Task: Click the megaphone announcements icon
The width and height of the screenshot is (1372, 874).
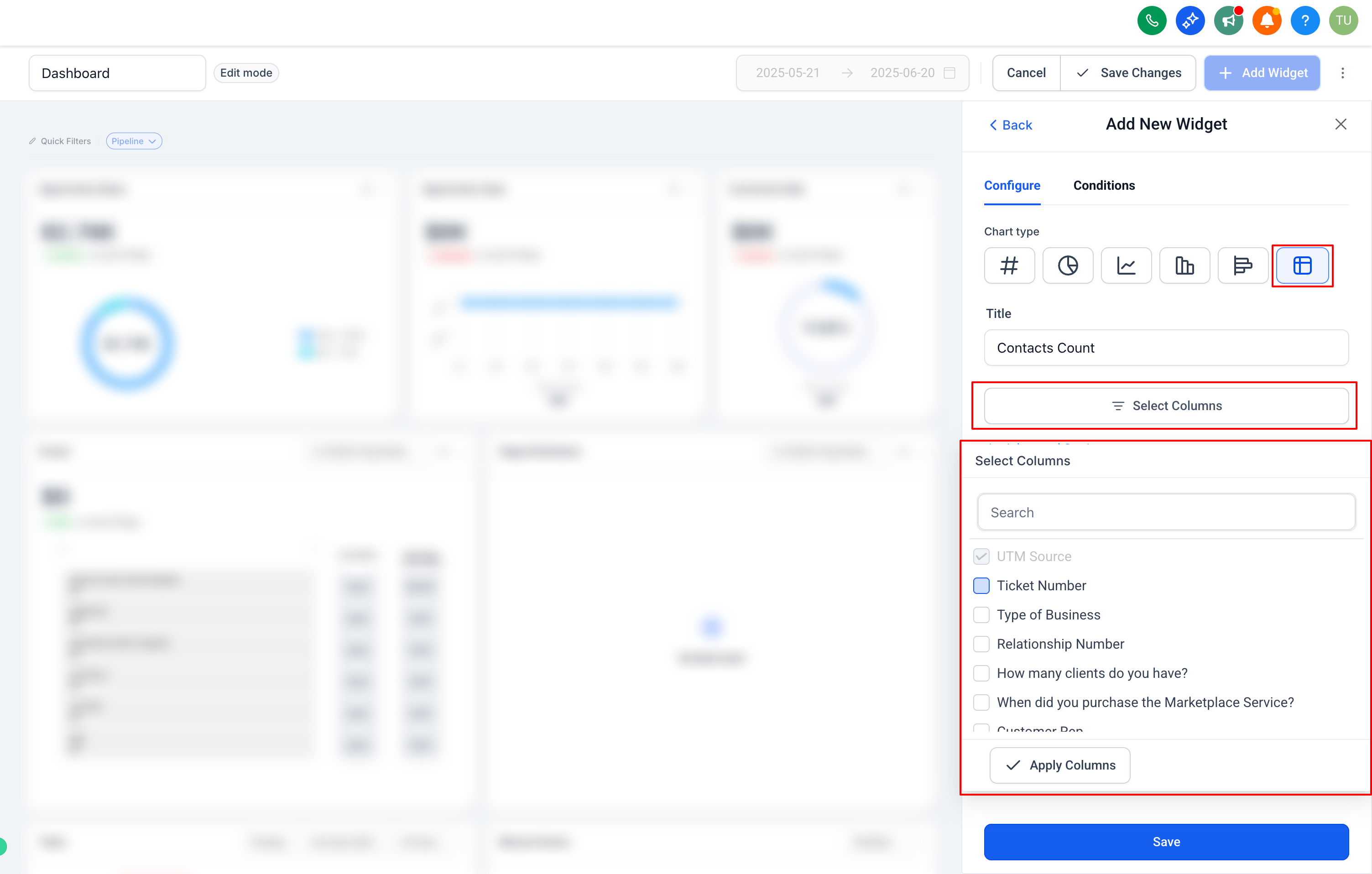Action: pos(1228,21)
